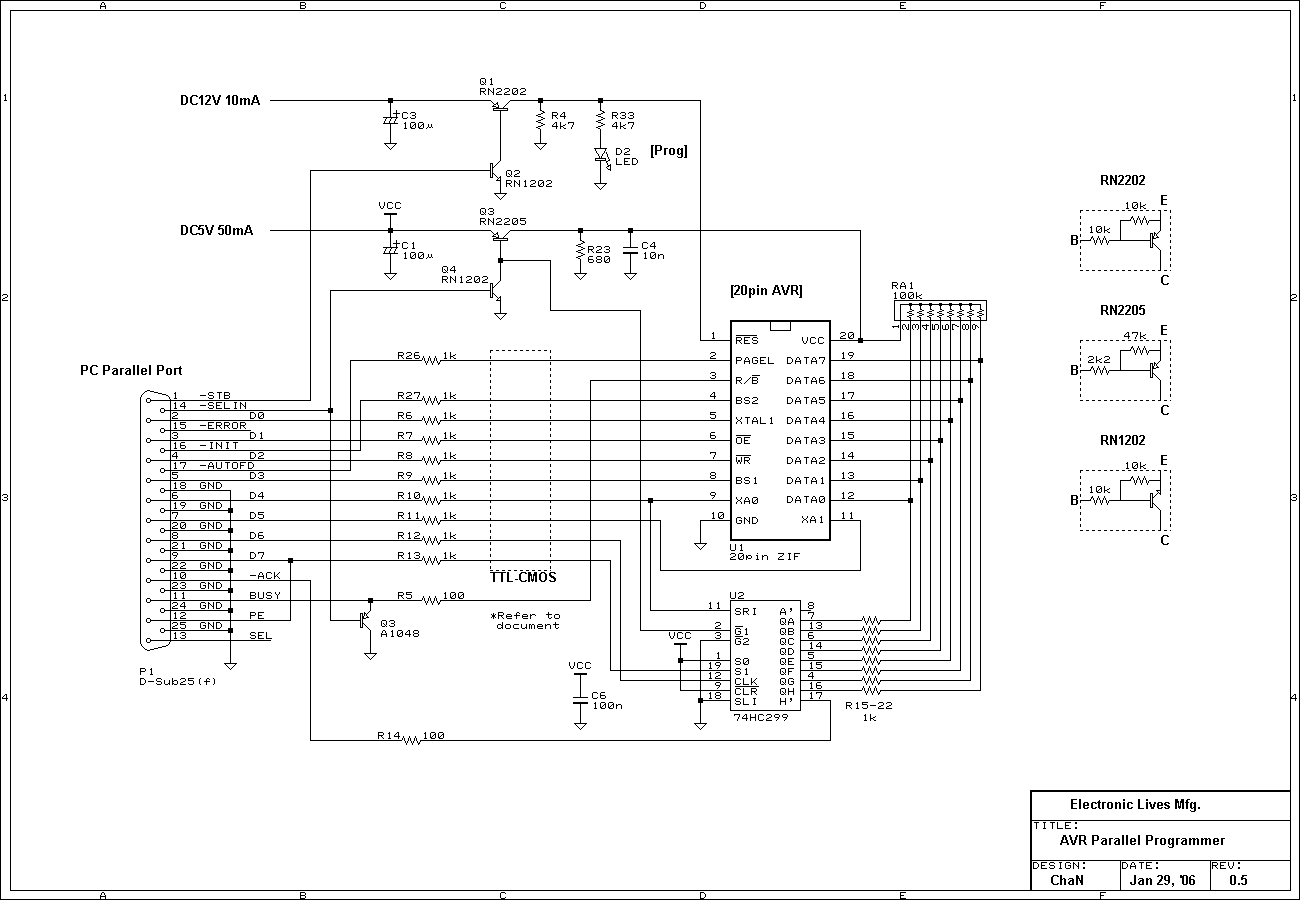
Task: Select the R4 4k7 resistor
Action: click(x=540, y=121)
